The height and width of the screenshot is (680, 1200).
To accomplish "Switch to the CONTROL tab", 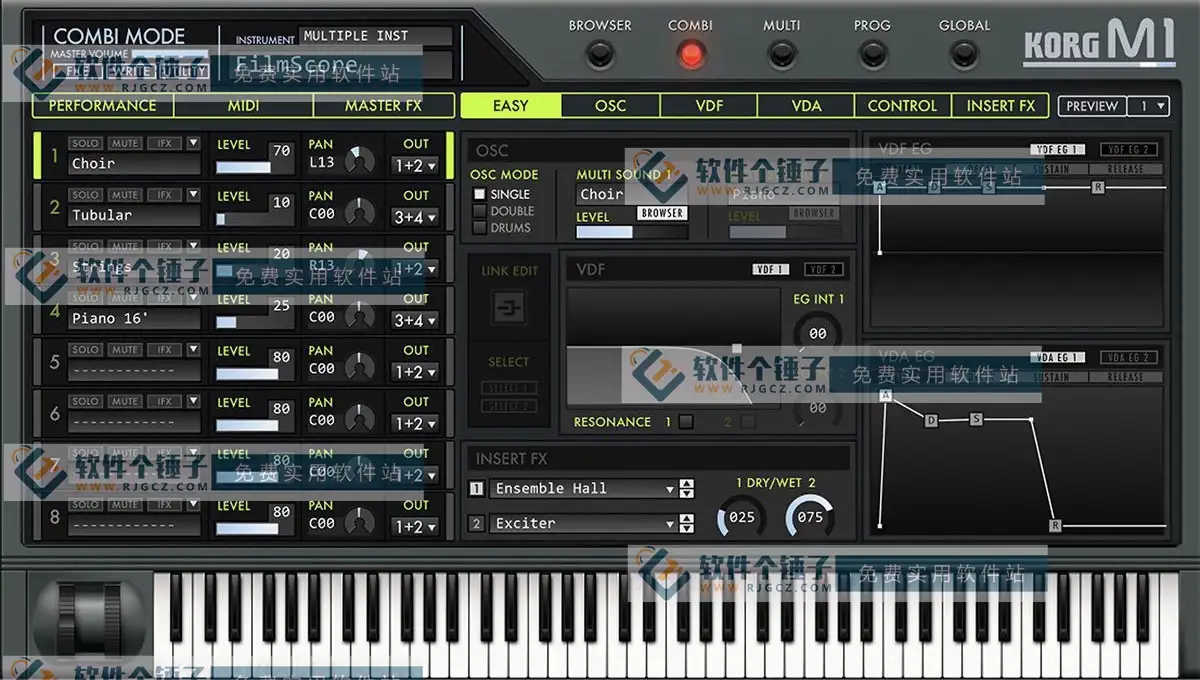I will click(902, 105).
